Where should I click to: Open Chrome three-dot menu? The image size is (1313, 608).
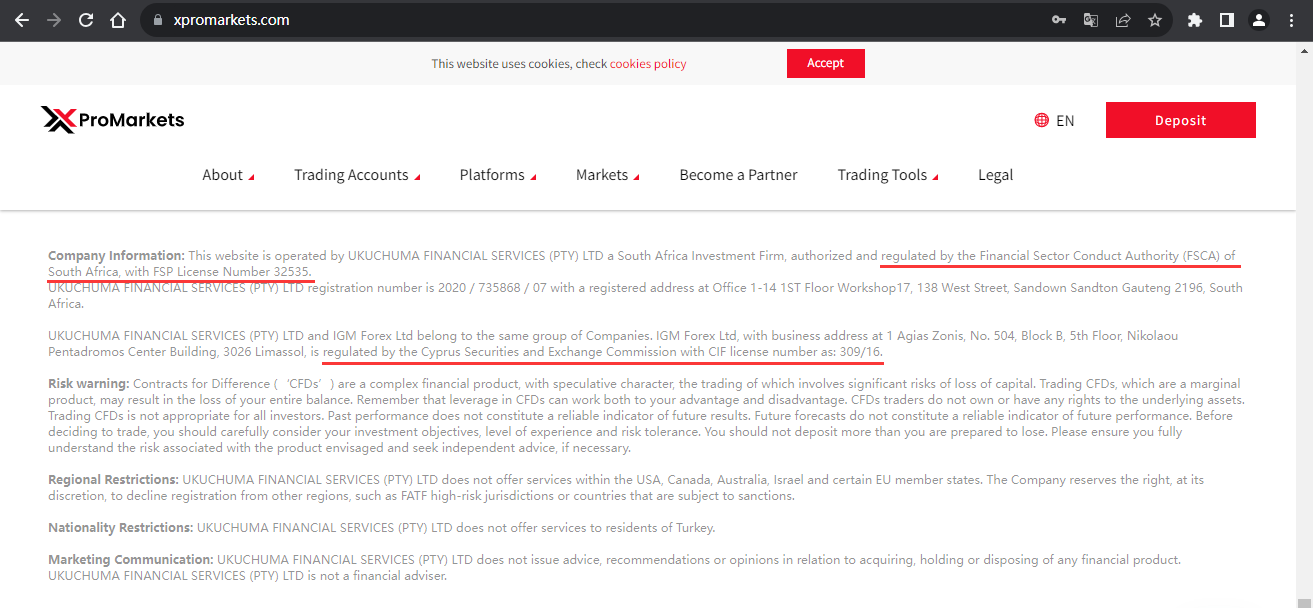tap(1291, 20)
